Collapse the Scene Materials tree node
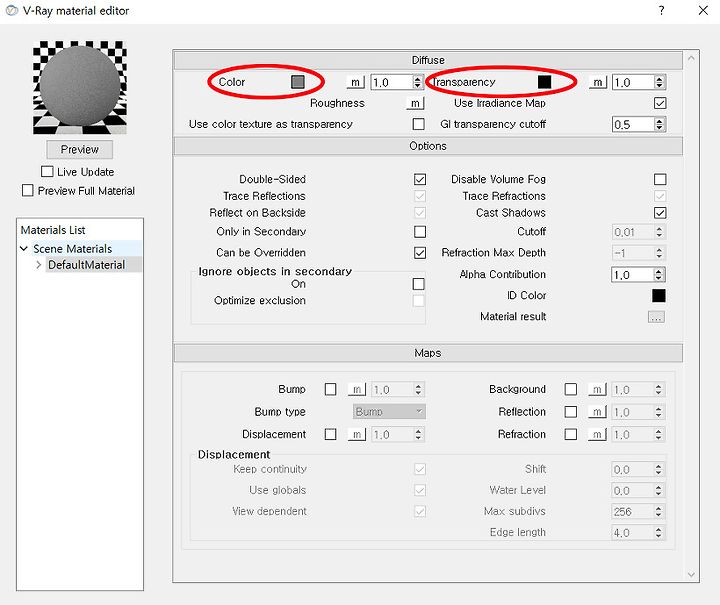720x605 pixels. pyautogui.click(x=24, y=248)
